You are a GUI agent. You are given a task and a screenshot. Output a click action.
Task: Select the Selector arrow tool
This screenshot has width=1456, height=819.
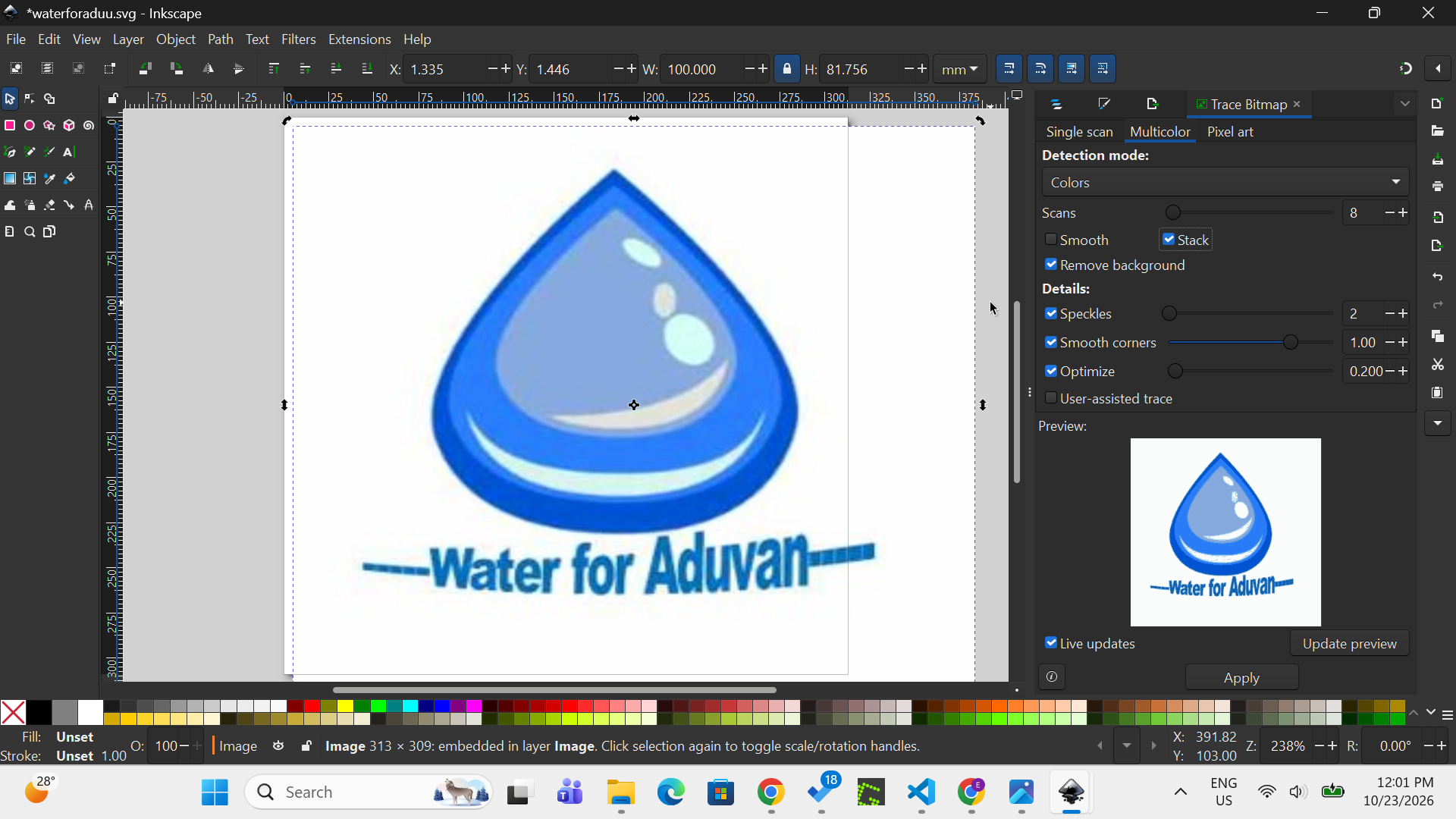pyautogui.click(x=9, y=99)
